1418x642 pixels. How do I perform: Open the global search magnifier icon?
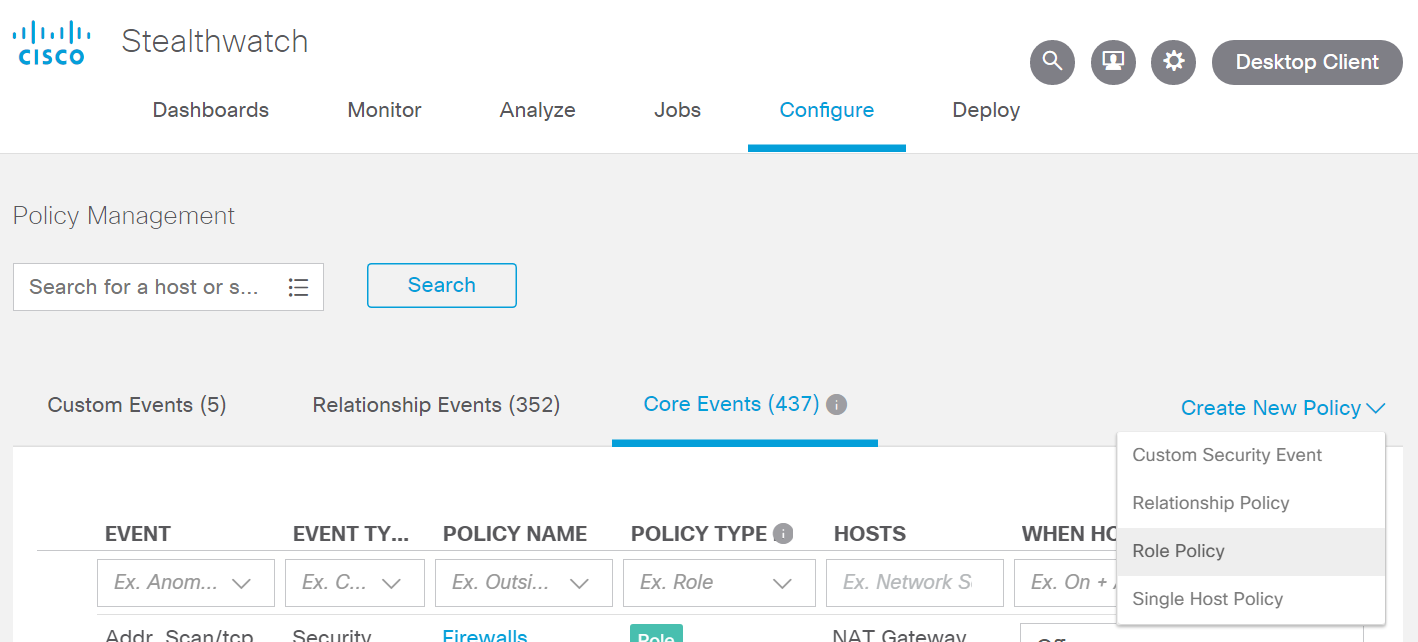click(x=1052, y=62)
